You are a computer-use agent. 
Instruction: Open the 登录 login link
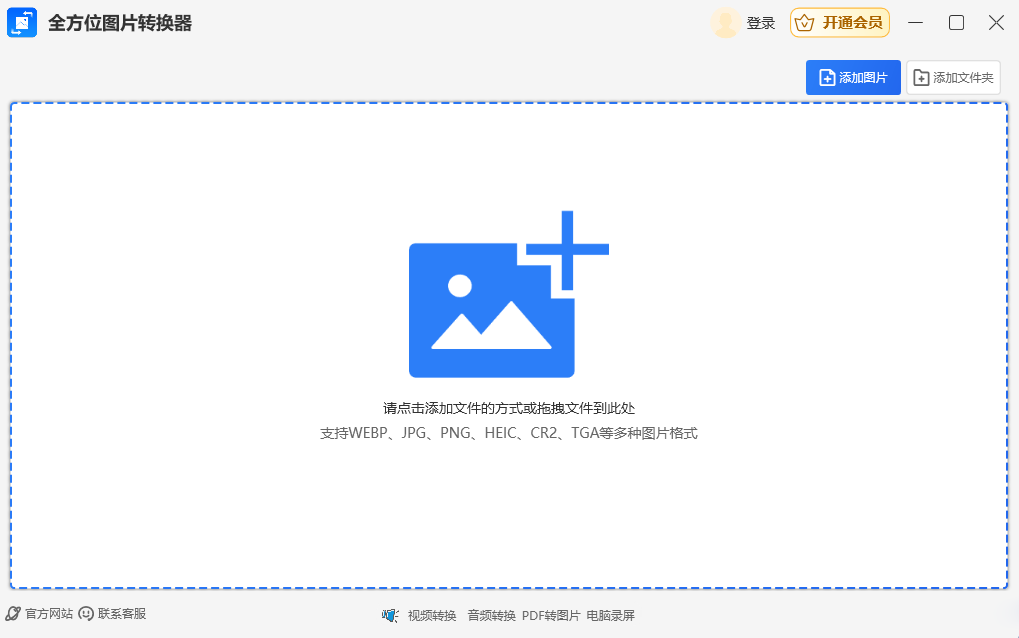[761, 23]
